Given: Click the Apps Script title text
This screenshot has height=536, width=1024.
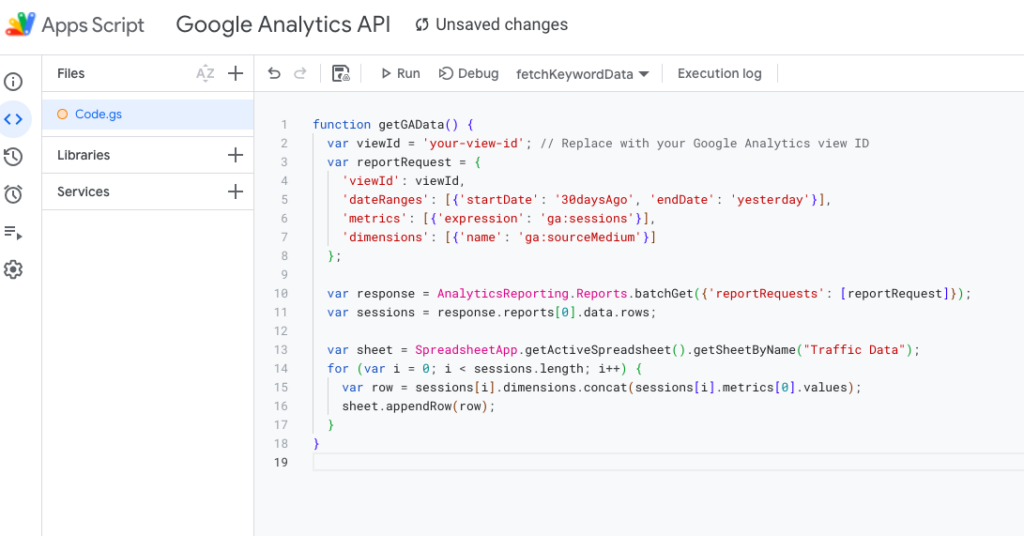Looking at the screenshot, I should pos(93,25).
